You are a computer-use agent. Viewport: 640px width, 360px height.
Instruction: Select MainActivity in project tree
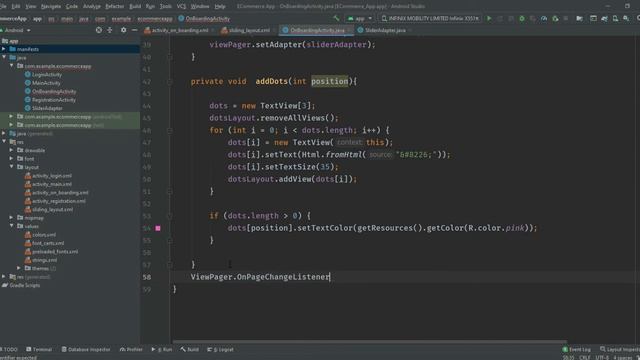[46, 83]
